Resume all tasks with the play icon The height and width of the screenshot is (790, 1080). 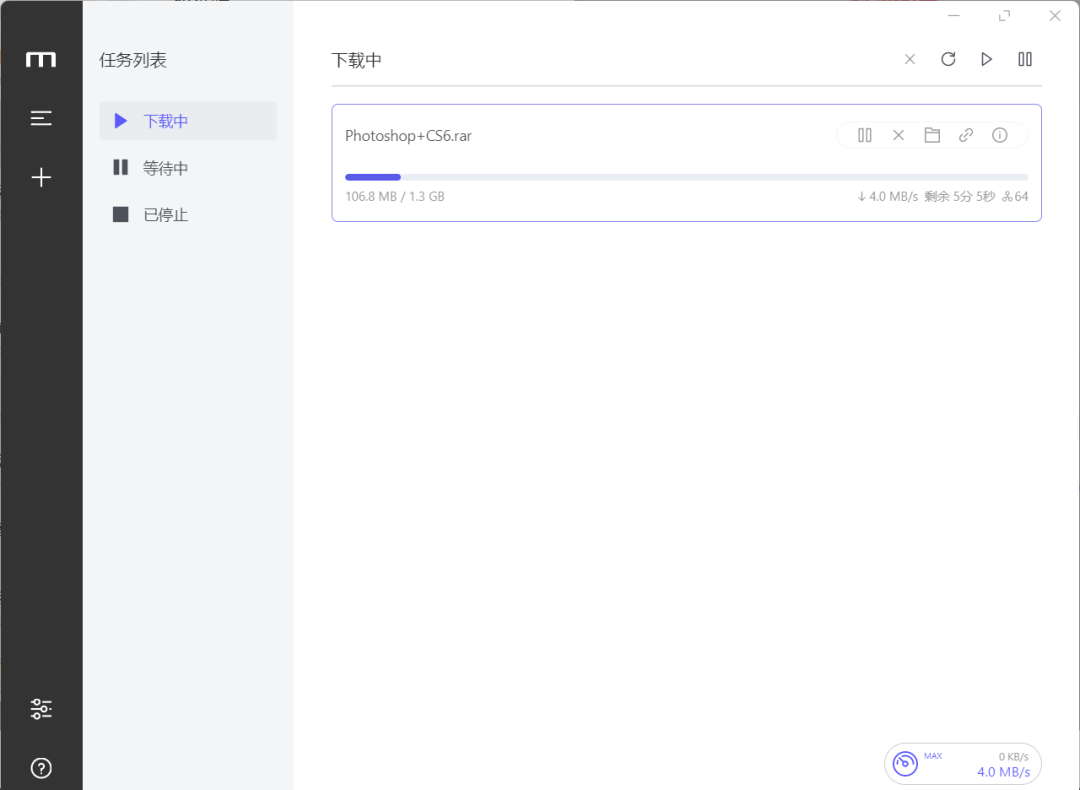[986, 59]
